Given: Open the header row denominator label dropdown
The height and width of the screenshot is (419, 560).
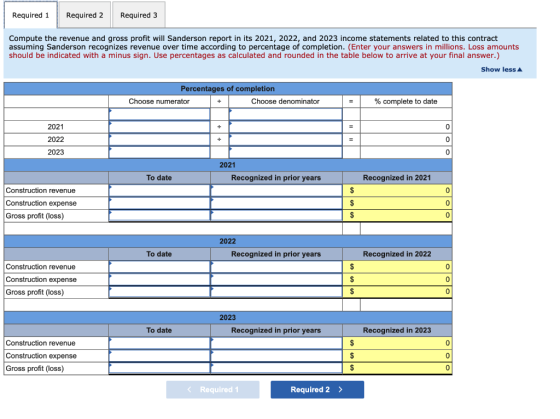Looking at the screenshot, I should click(285, 114).
